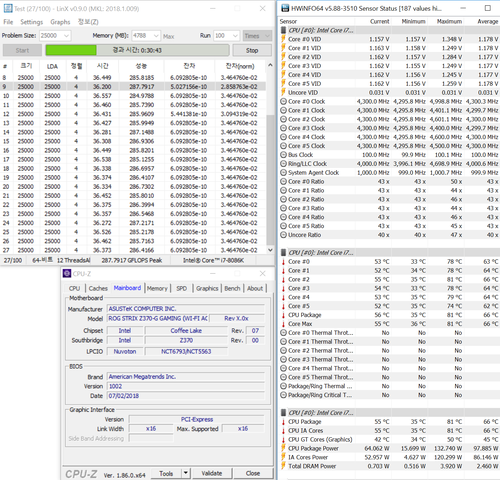The image size is (500, 480).
Task: Switch to the About tab in CPU-Z
Action: (x=255, y=288)
